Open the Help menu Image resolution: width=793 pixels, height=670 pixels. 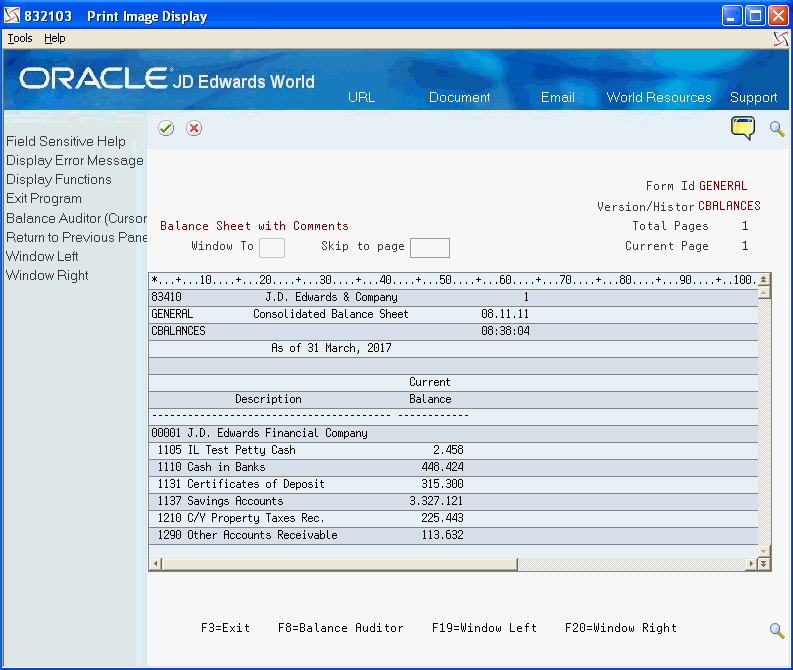pos(55,38)
